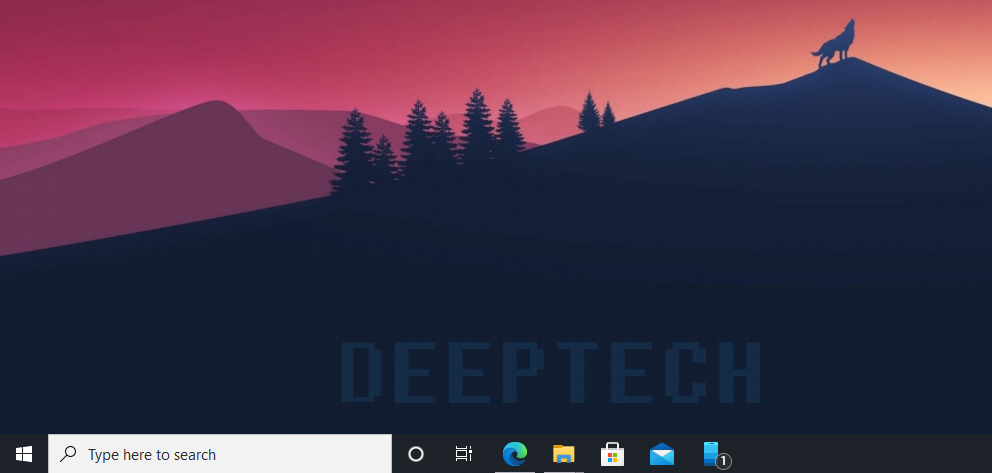Click the 'Type here to search' box
The image size is (992, 473).
coord(220,454)
